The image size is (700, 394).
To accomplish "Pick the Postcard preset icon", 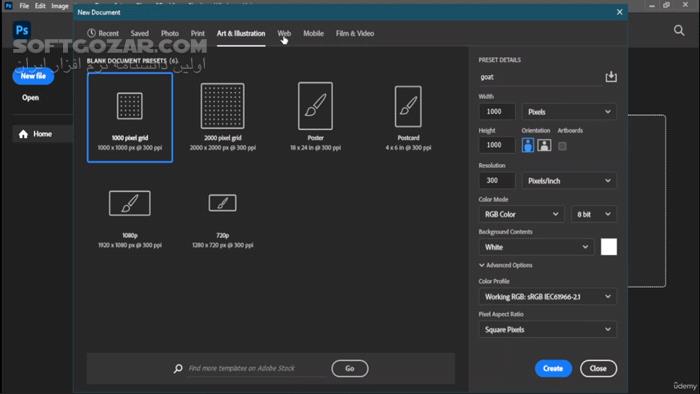I will [x=408, y=107].
